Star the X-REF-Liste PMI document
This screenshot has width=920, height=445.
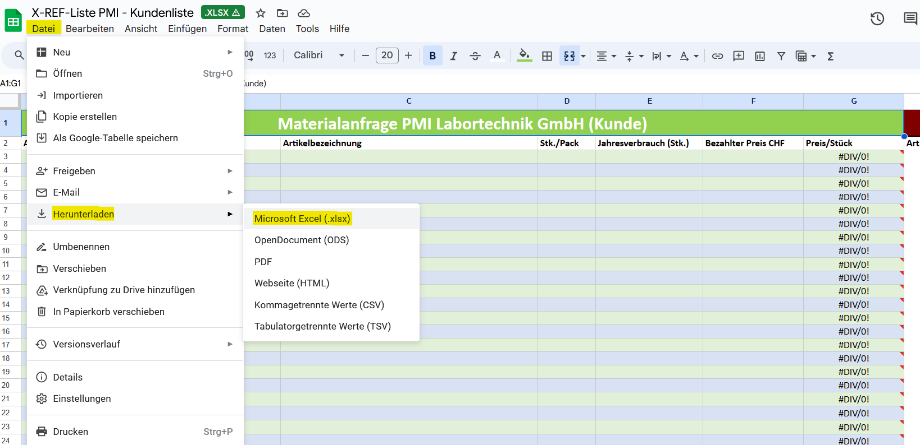coord(261,13)
